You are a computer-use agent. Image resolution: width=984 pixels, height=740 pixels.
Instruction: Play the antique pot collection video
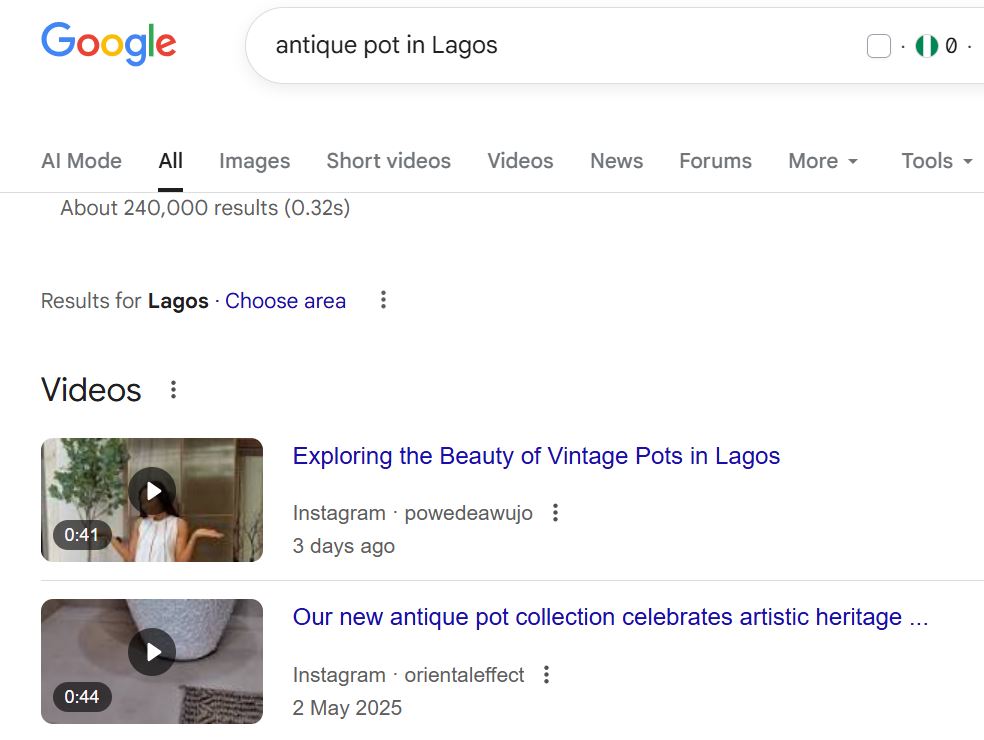(152, 652)
